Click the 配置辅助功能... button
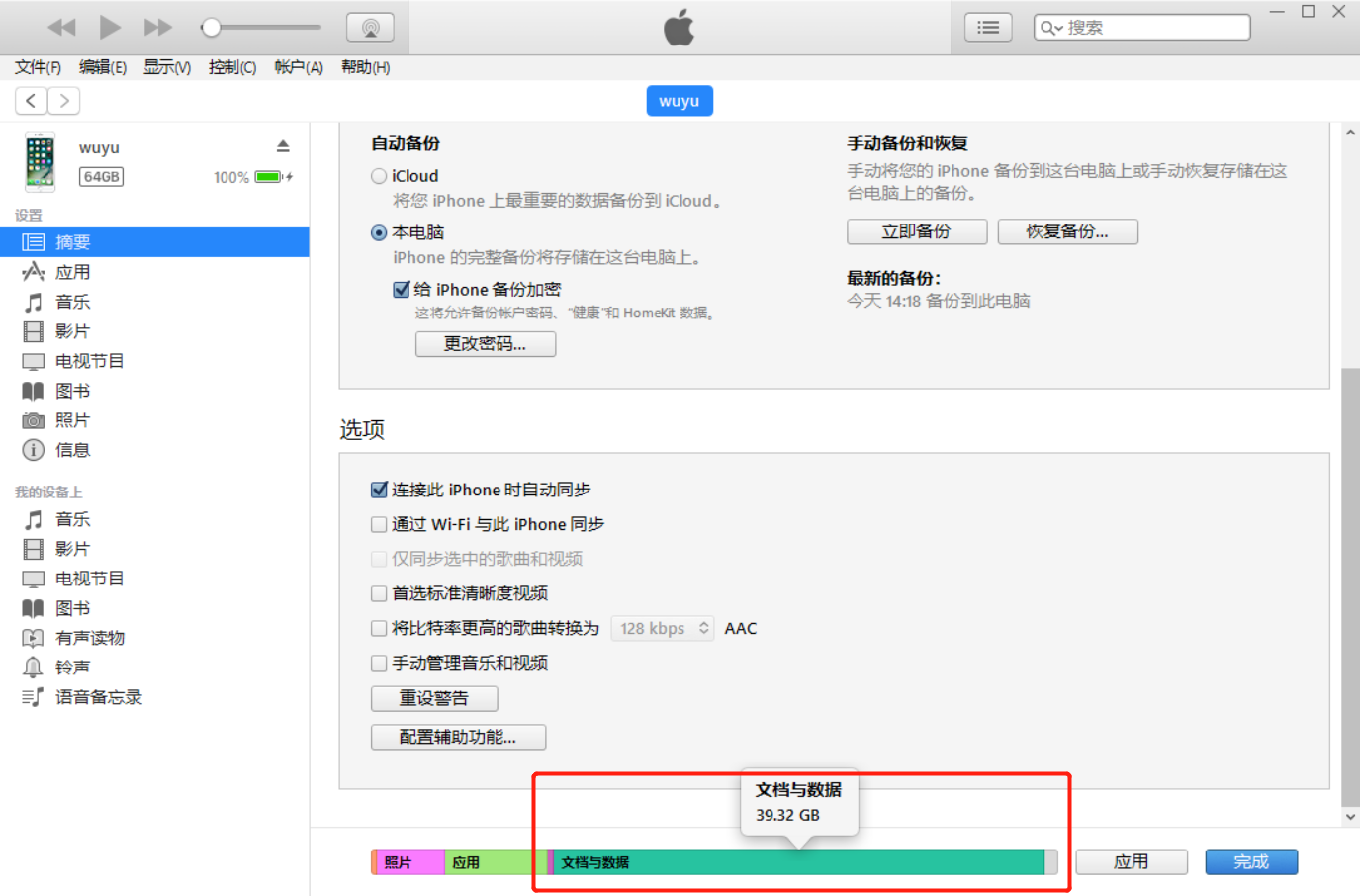Viewport: 1360px width, 896px height. click(x=458, y=737)
